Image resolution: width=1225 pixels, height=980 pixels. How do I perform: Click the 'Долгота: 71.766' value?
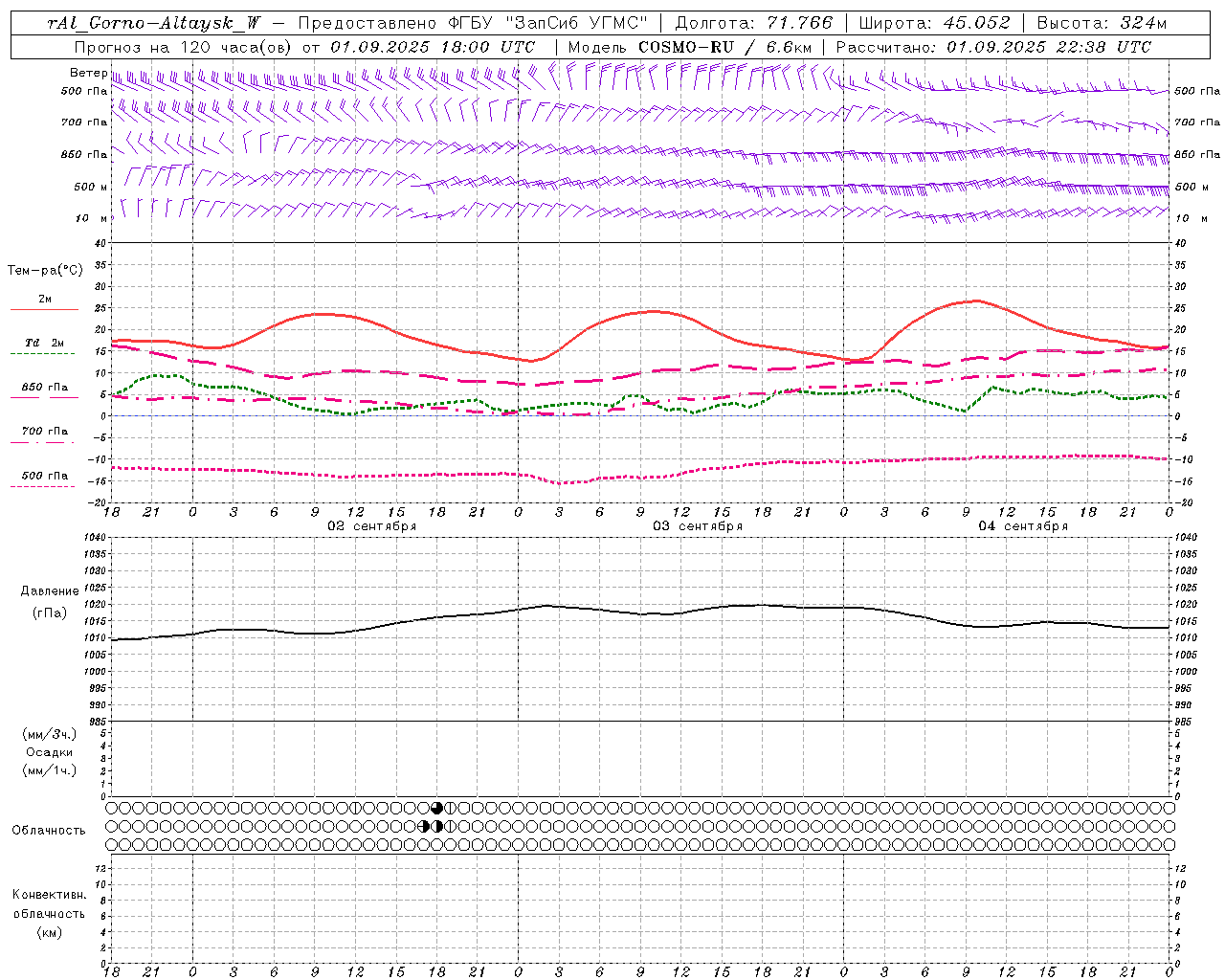[754, 23]
